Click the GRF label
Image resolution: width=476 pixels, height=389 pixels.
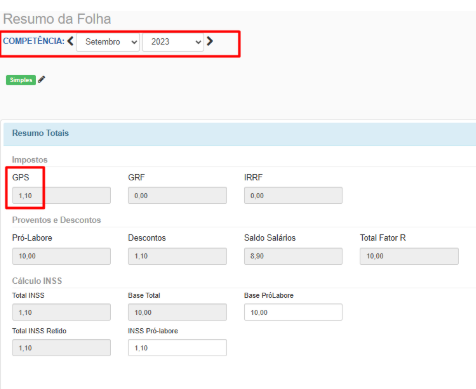[x=136, y=177]
